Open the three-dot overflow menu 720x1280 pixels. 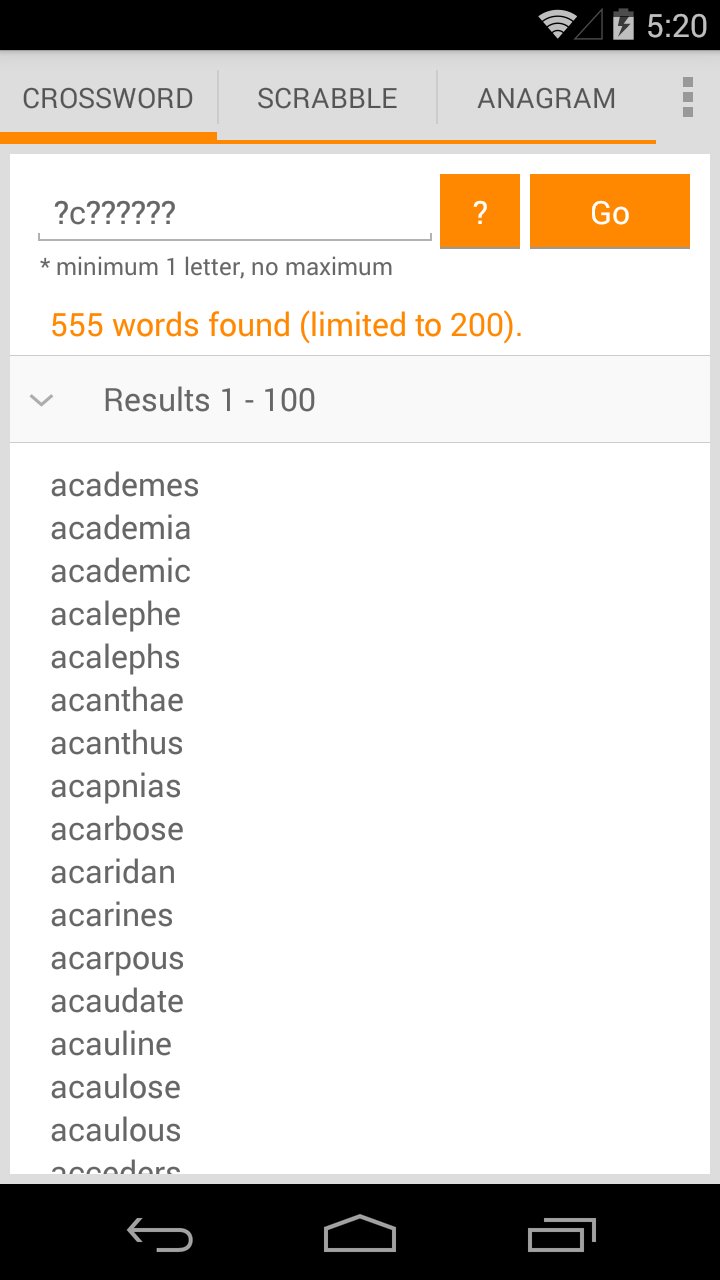tap(687, 97)
